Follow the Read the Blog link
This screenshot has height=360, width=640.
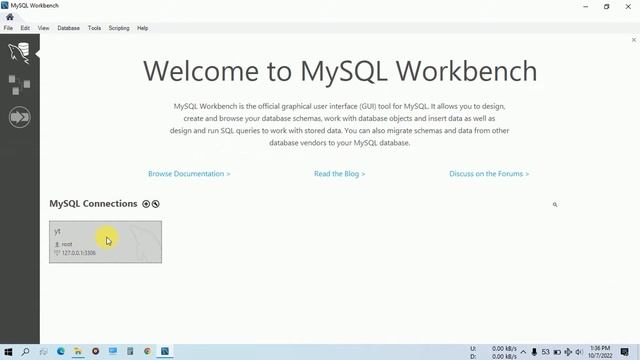click(x=340, y=173)
